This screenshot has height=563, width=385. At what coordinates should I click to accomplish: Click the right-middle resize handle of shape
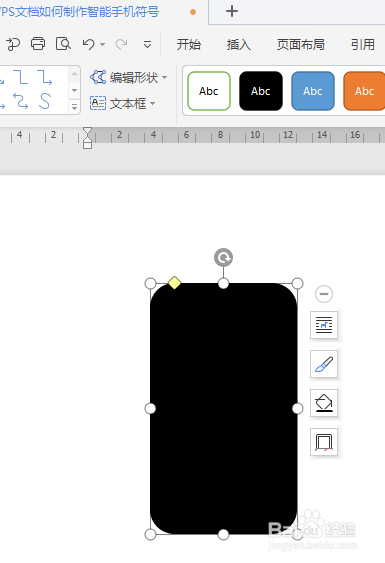(297, 408)
